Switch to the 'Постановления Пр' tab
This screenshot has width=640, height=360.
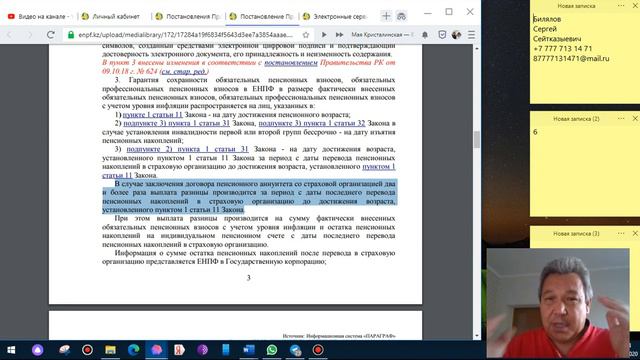[x=189, y=16]
